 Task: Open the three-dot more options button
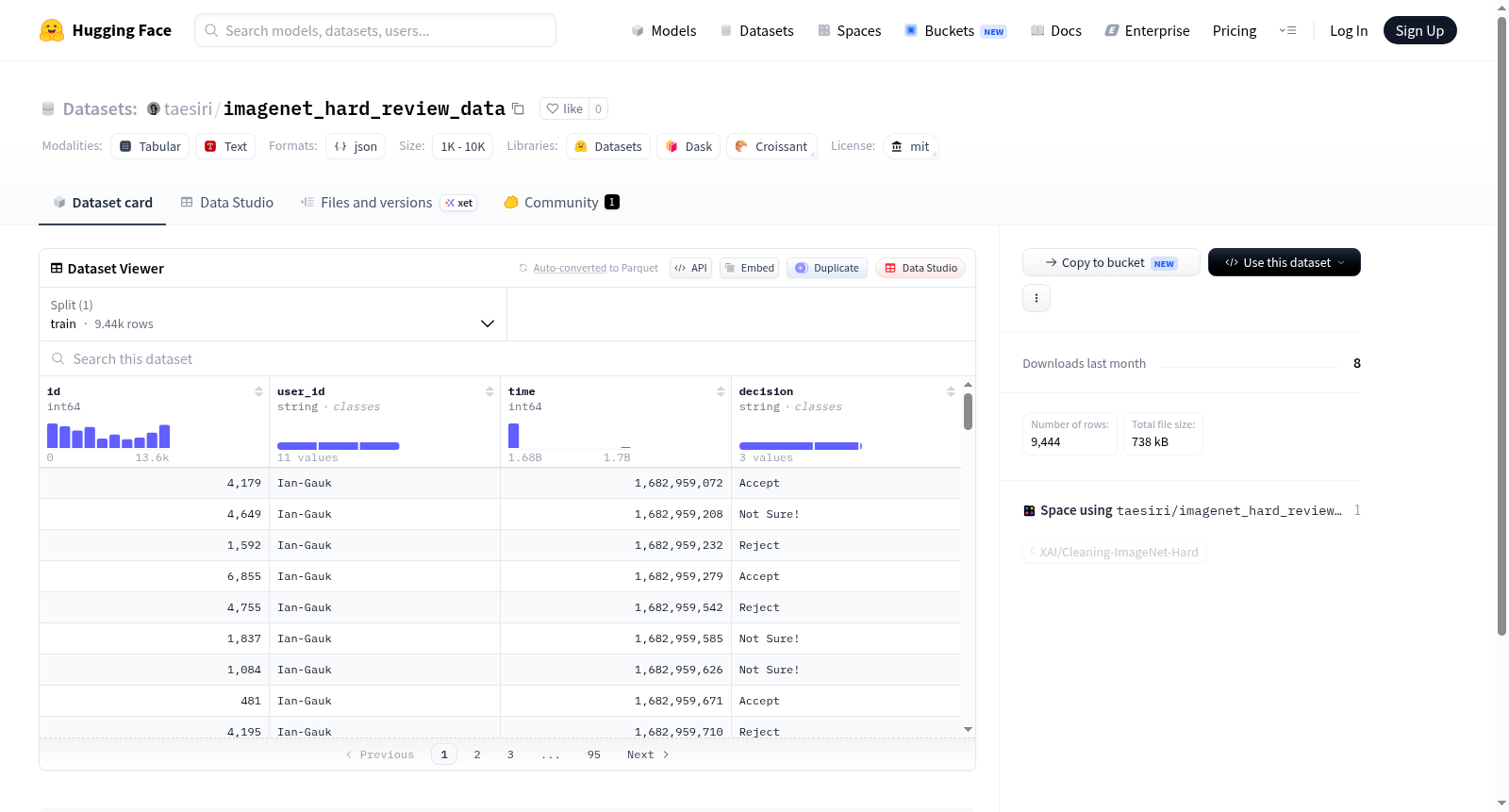[1036, 298]
